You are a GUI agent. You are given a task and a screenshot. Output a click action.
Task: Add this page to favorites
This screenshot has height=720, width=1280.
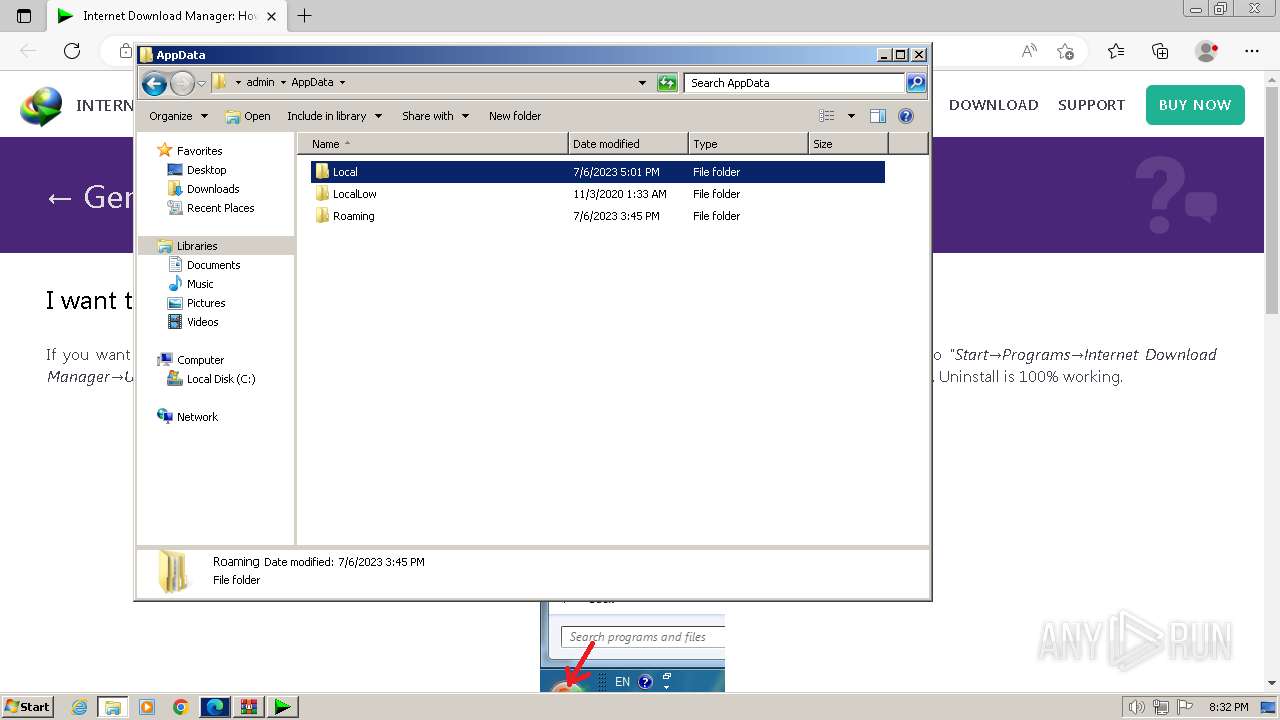1066,51
